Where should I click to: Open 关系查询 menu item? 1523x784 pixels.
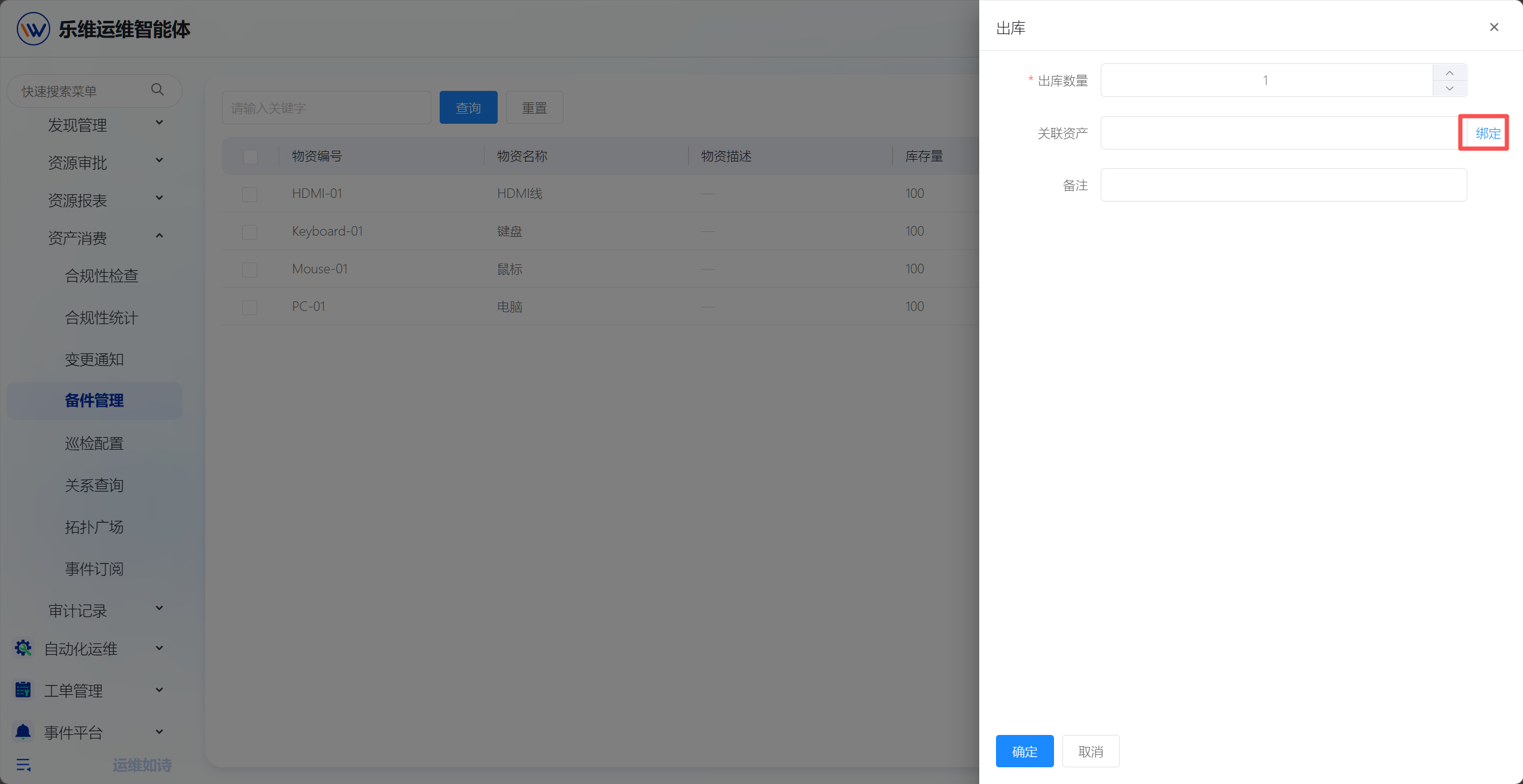[x=95, y=485]
